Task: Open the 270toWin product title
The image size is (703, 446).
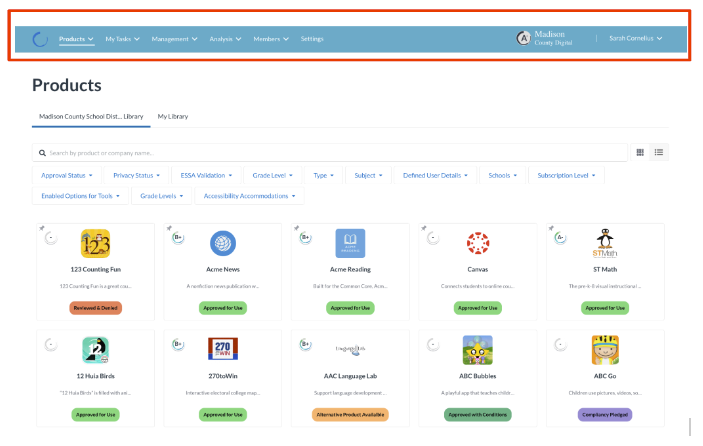Action: point(223,376)
